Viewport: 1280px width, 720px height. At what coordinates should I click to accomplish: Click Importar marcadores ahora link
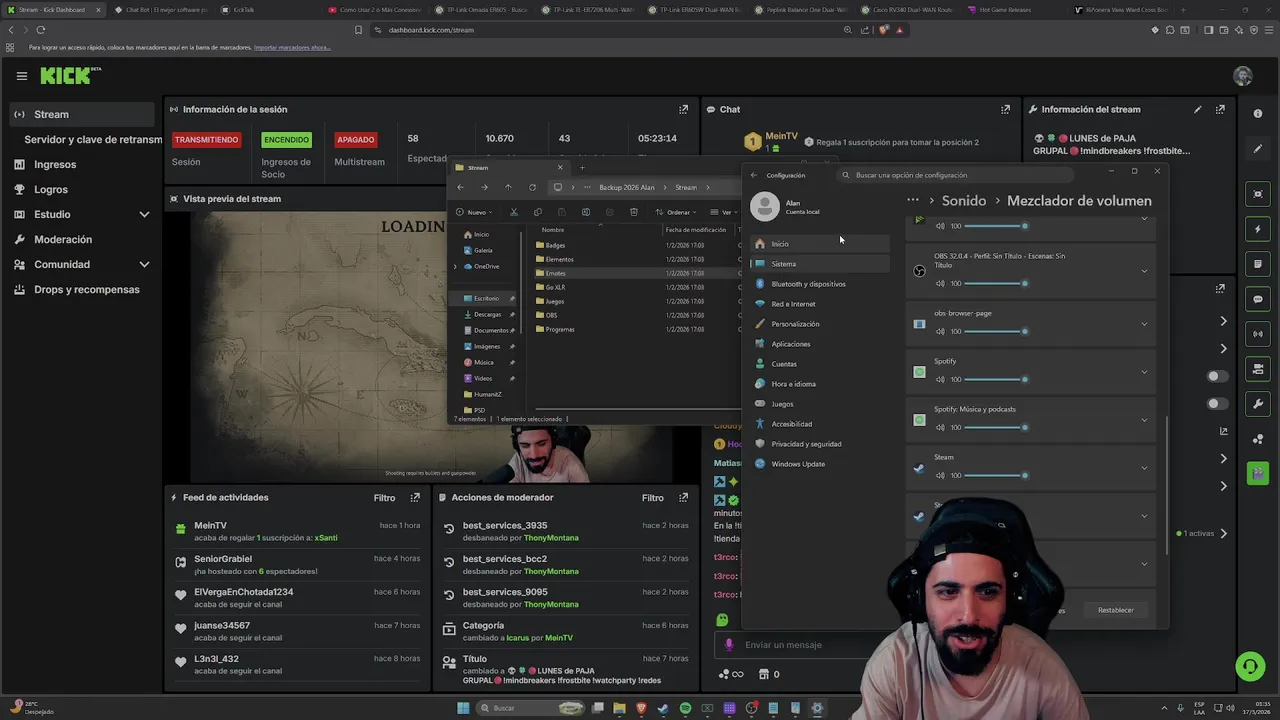(292, 47)
